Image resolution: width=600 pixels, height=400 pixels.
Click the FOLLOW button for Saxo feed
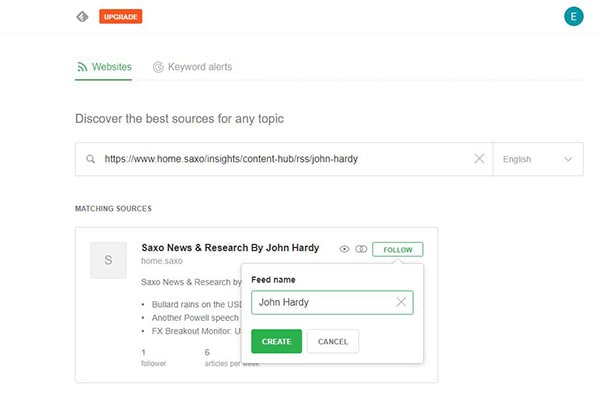point(398,249)
